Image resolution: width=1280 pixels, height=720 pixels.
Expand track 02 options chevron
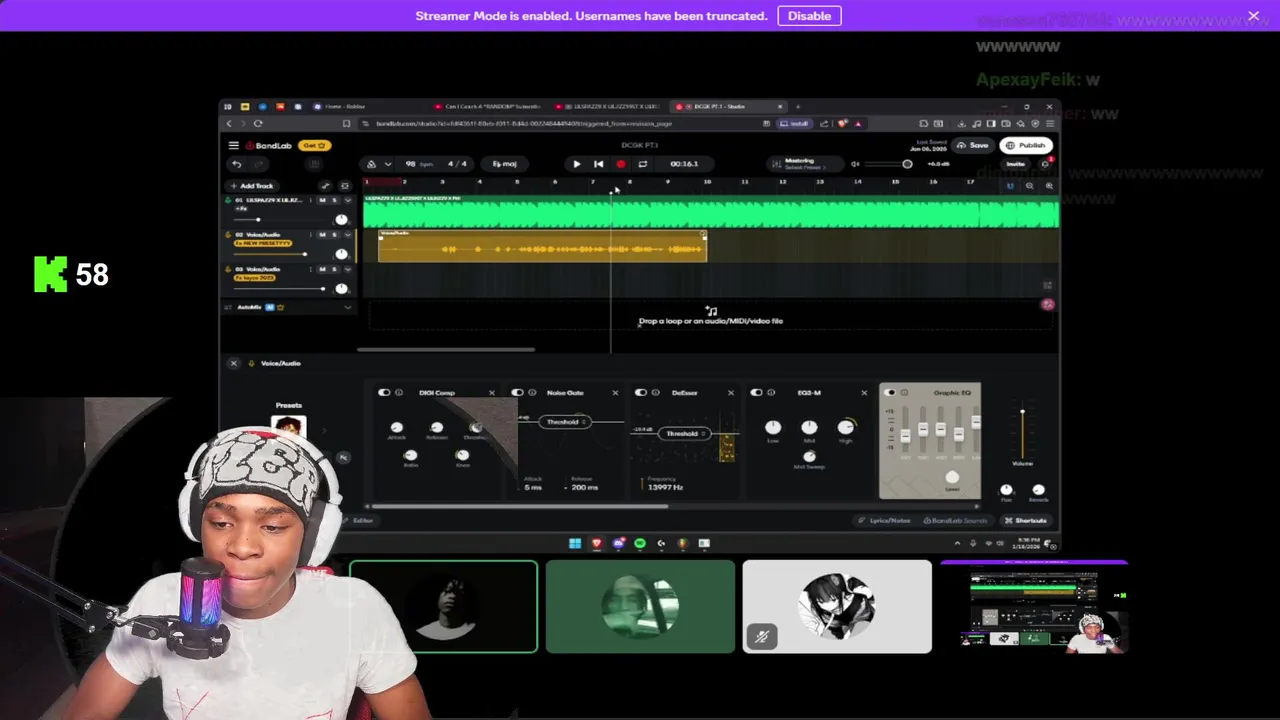pyautogui.click(x=347, y=234)
